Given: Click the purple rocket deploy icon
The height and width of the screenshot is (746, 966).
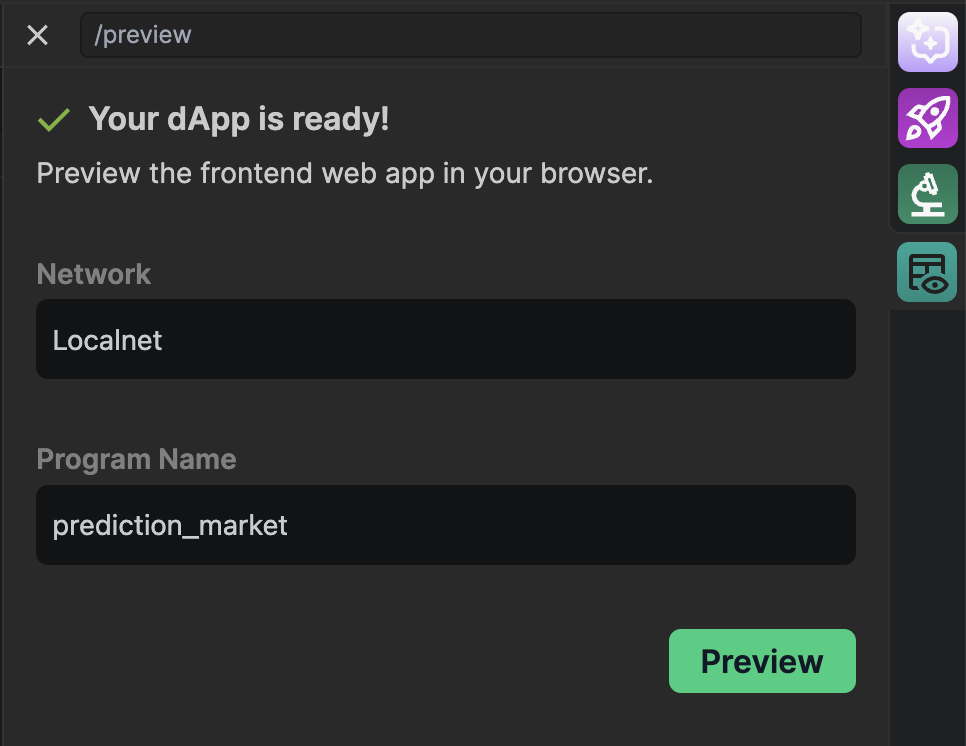Looking at the screenshot, I should tap(928, 118).
